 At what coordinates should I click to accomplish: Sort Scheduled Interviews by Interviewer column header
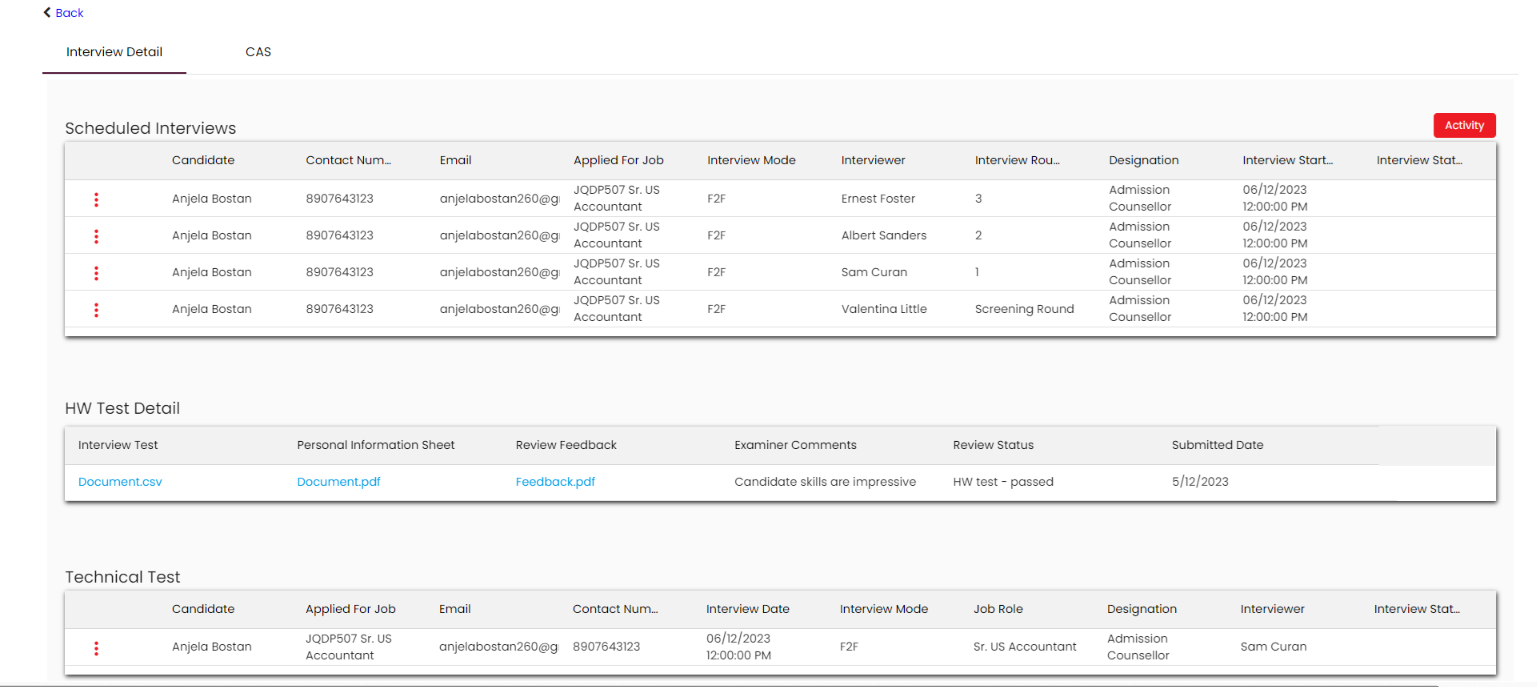coord(873,160)
